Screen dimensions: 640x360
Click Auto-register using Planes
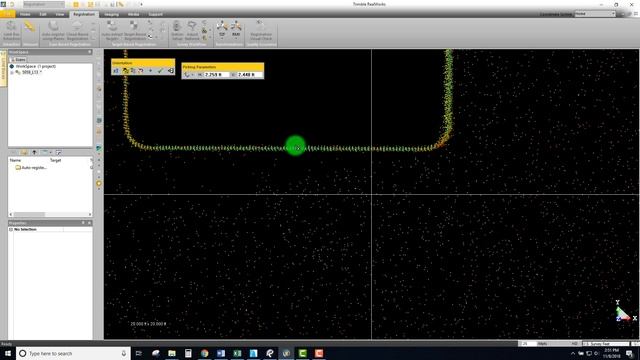coord(53,31)
